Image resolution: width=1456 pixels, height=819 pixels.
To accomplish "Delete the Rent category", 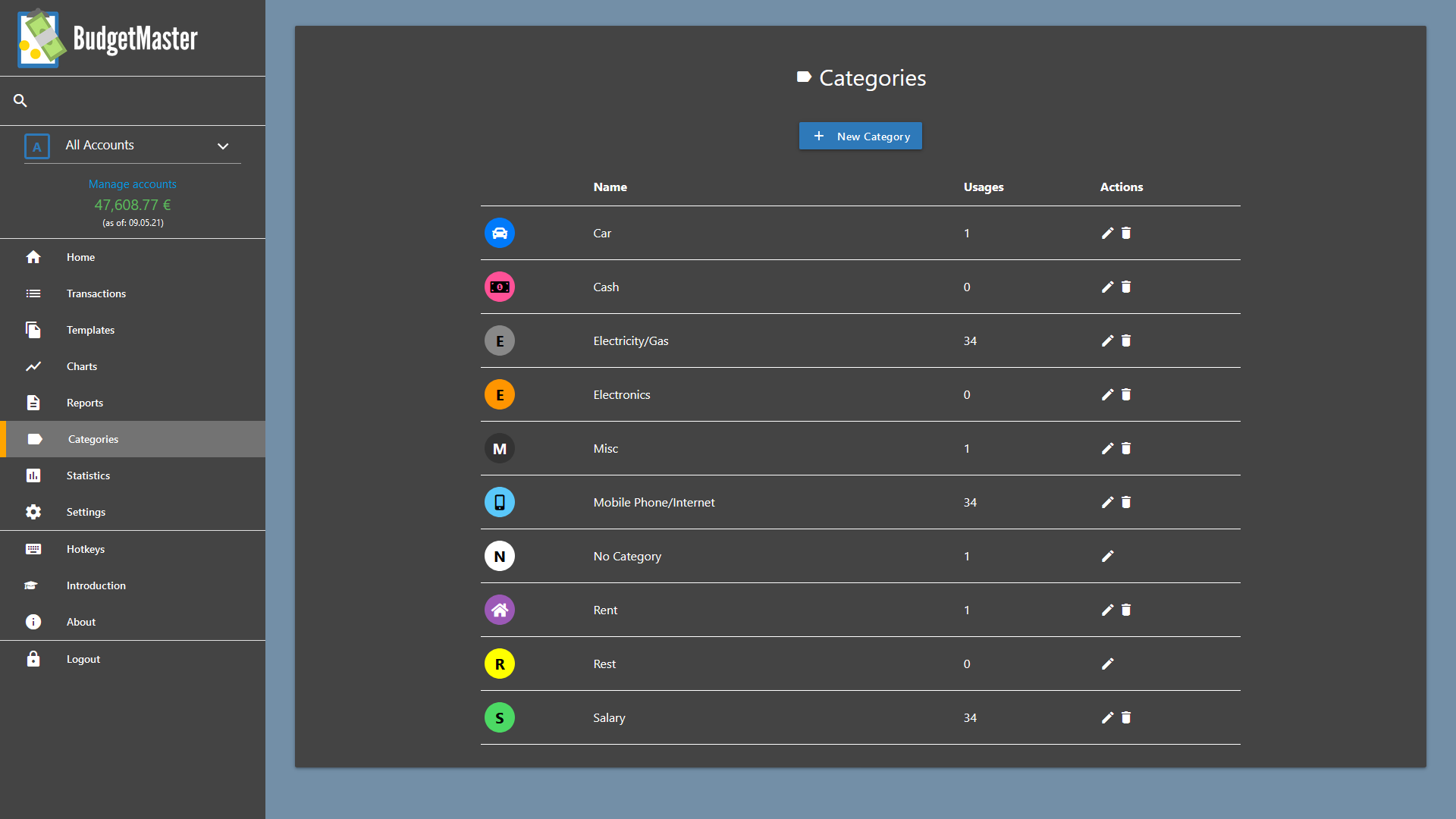I will [x=1126, y=610].
